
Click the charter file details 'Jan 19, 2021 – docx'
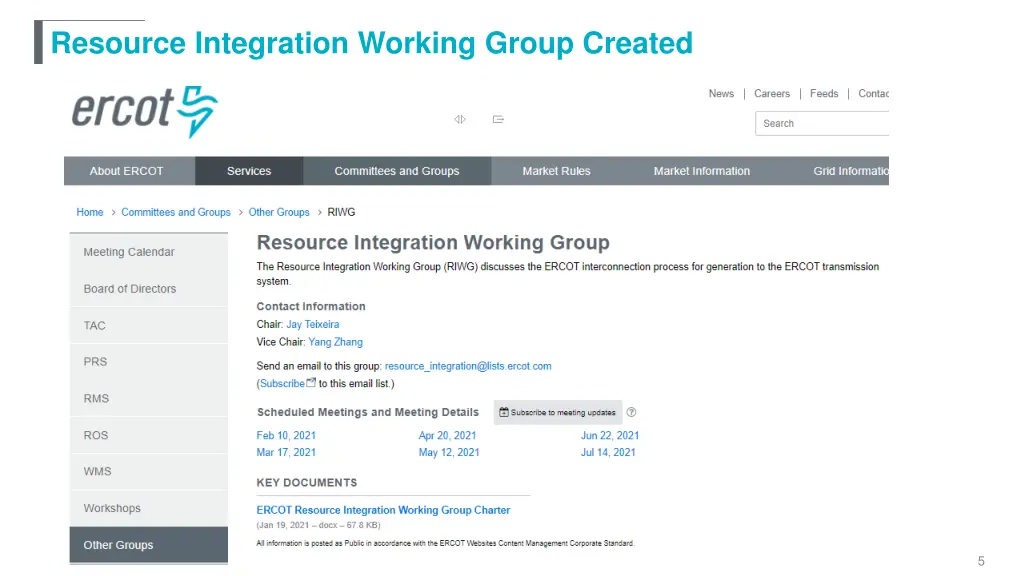coord(318,525)
